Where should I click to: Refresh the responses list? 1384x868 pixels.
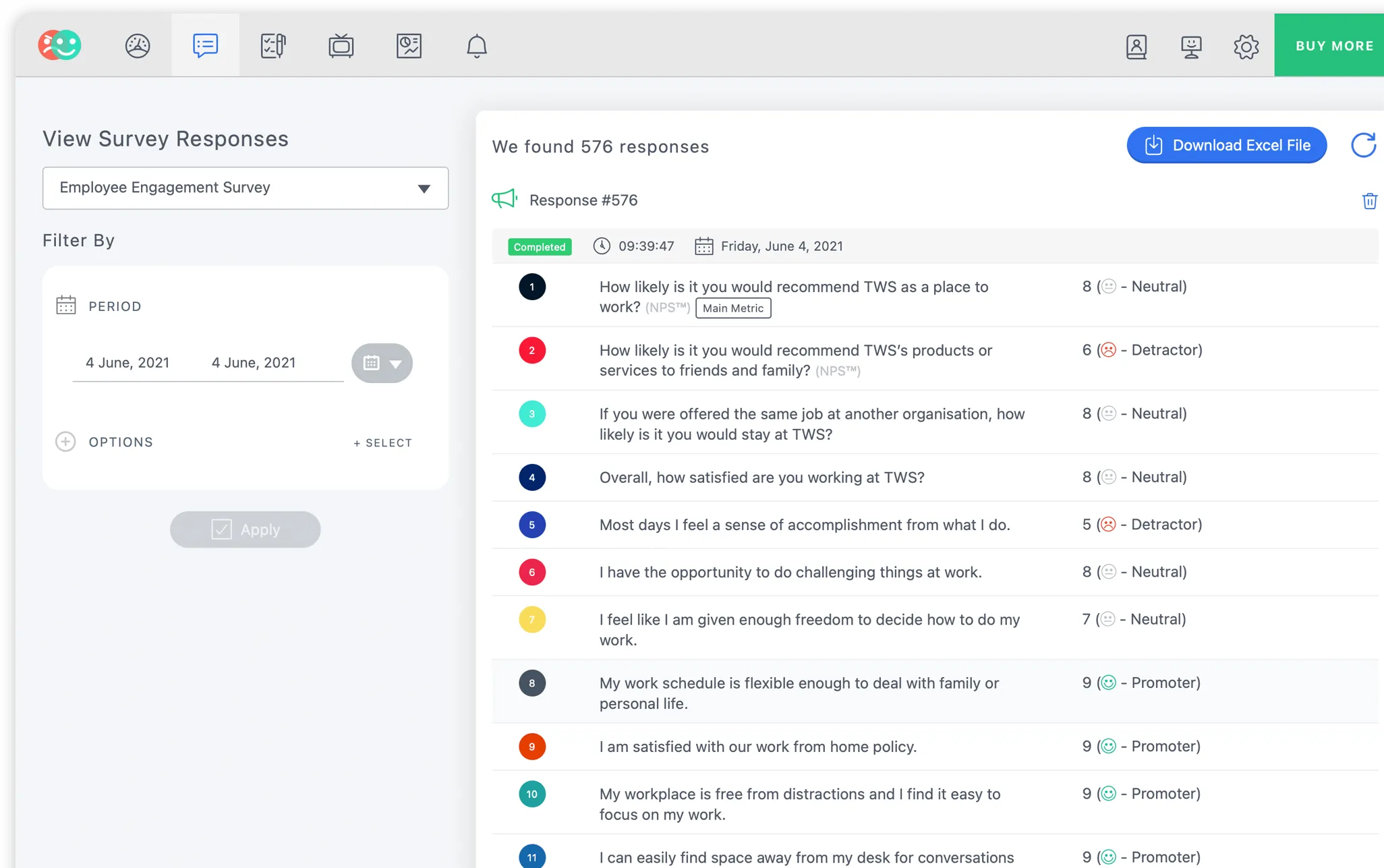(x=1363, y=145)
